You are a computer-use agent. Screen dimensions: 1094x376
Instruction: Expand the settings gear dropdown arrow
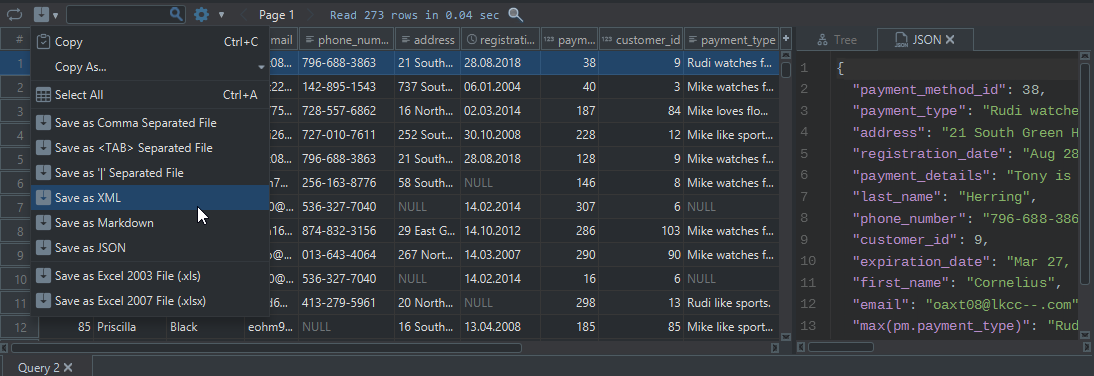click(221, 15)
